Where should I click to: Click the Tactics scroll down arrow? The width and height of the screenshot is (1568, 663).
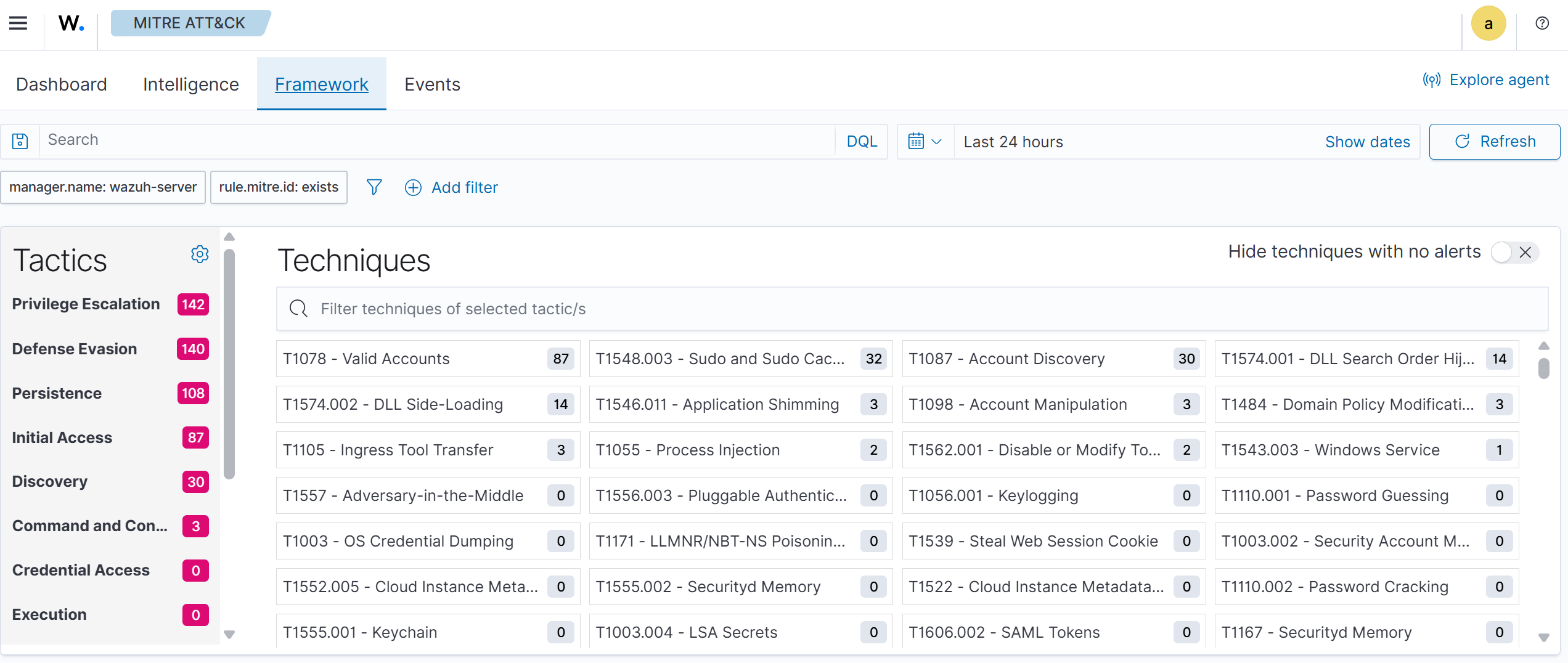pyautogui.click(x=229, y=635)
